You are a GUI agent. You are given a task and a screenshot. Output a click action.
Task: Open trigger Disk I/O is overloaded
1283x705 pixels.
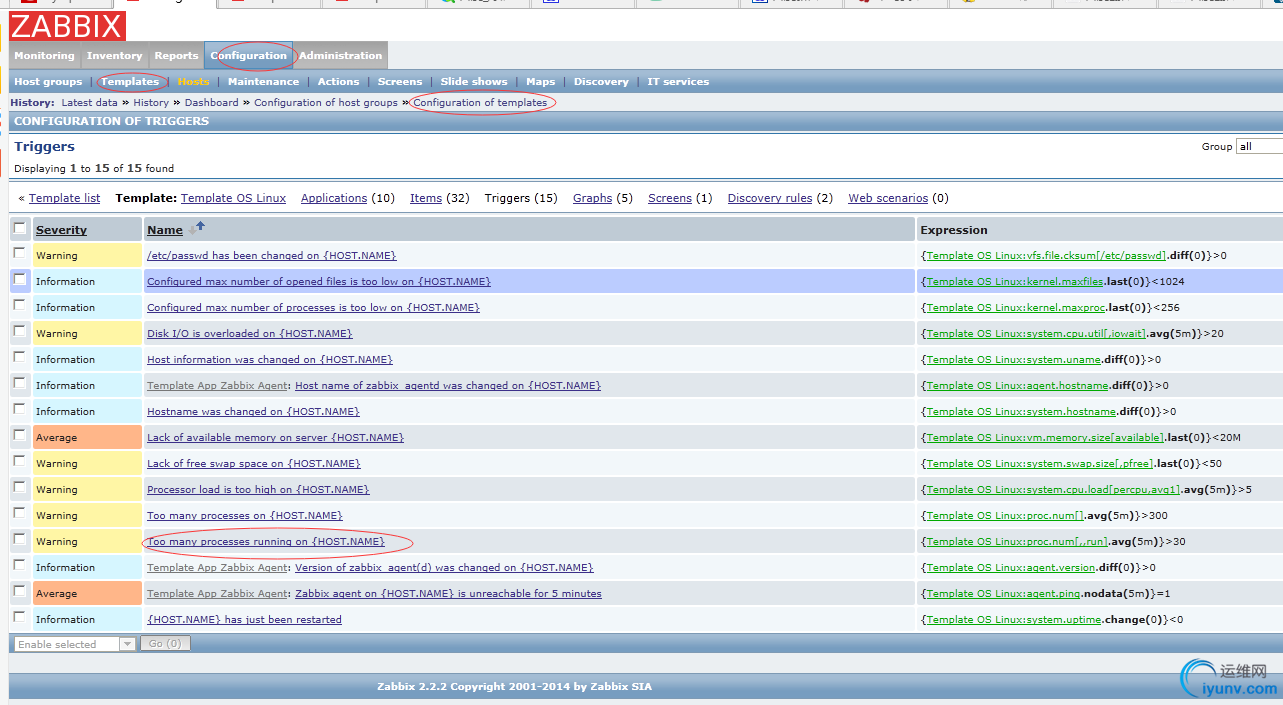coord(250,334)
